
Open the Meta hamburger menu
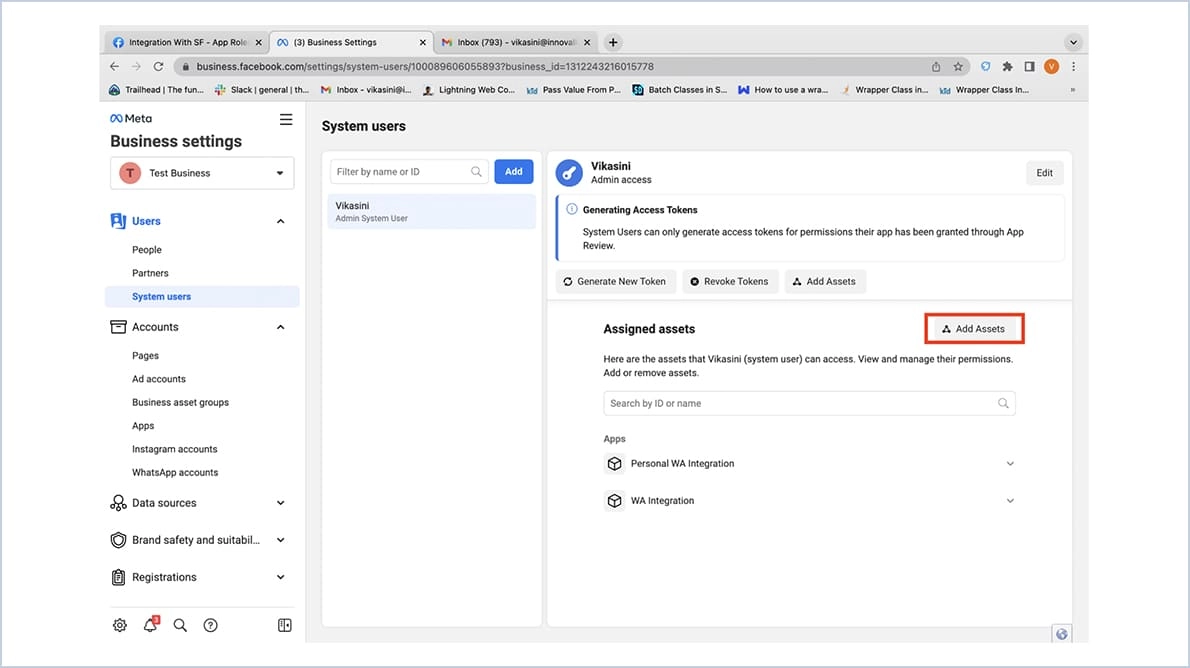tap(286, 119)
